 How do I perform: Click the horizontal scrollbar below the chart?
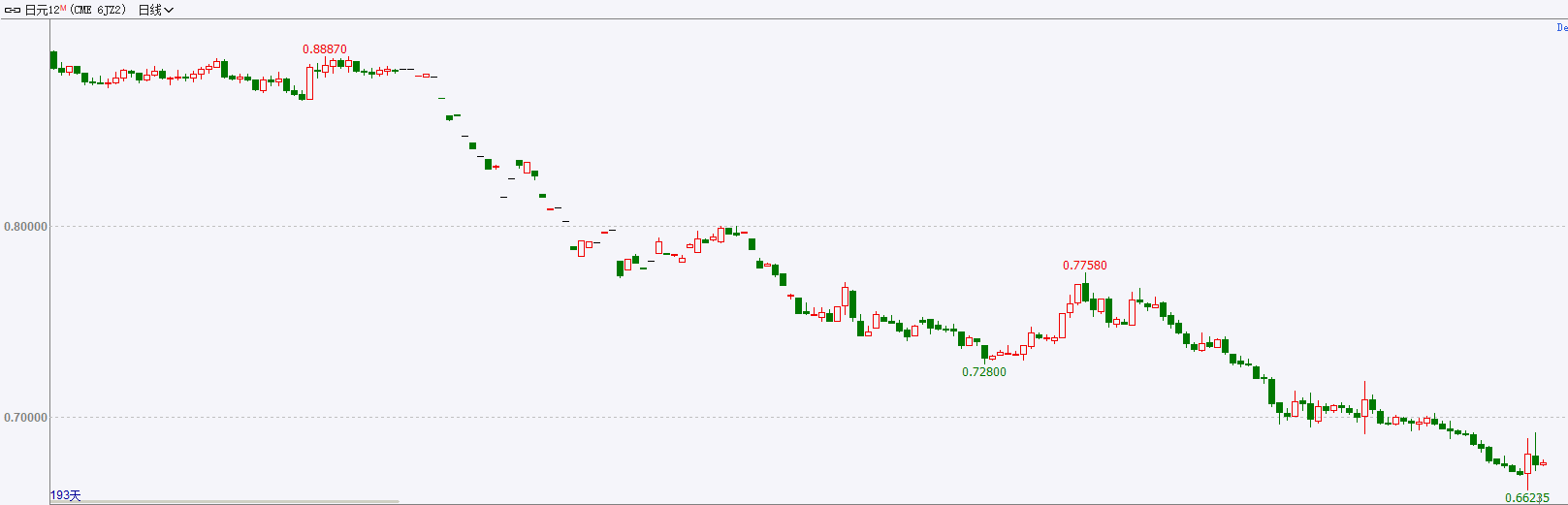(225, 502)
